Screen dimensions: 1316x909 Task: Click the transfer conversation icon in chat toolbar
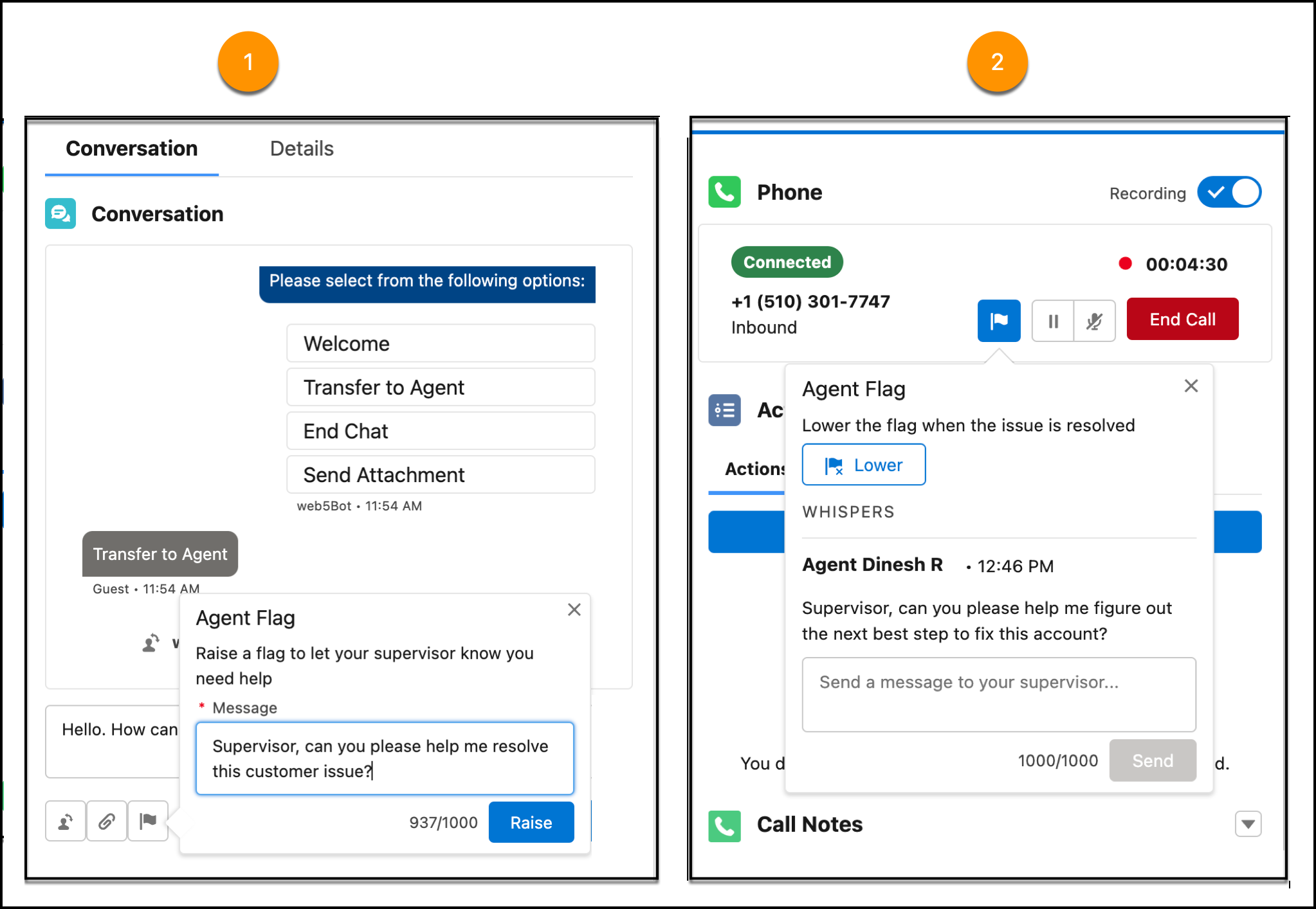[66, 821]
